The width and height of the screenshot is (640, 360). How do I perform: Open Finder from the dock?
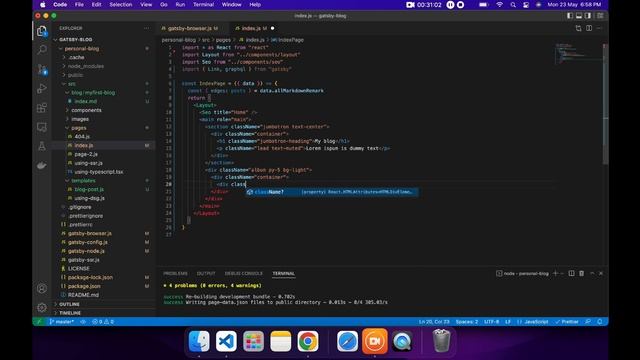pyautogui.click(x=199, y=341)
